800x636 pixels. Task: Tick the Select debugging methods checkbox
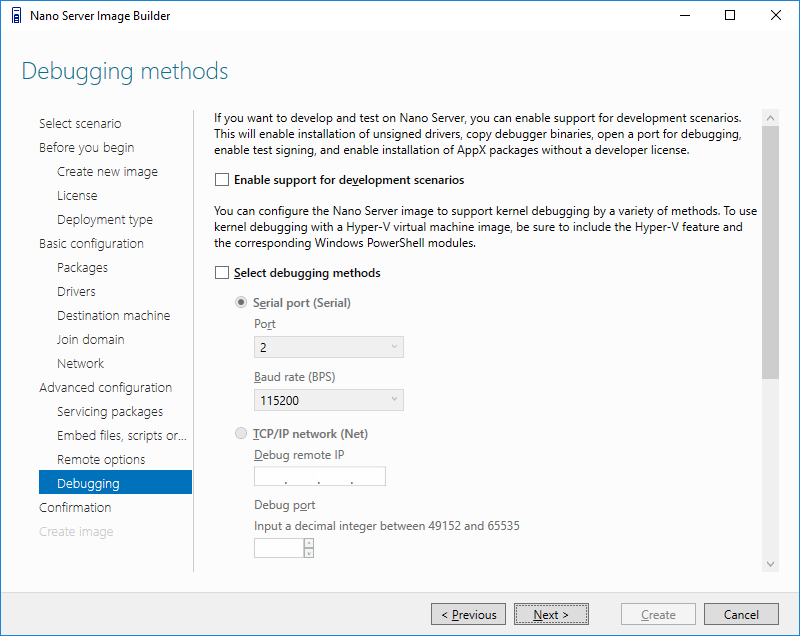coord(221,272)
